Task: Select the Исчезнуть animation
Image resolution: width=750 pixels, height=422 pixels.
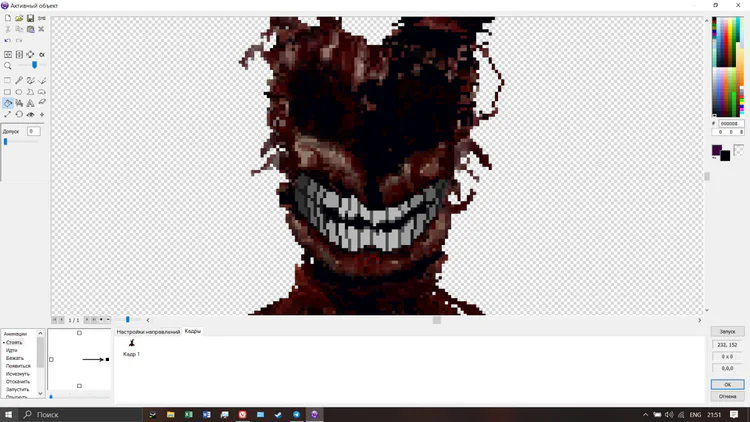Action: [17, 374]
